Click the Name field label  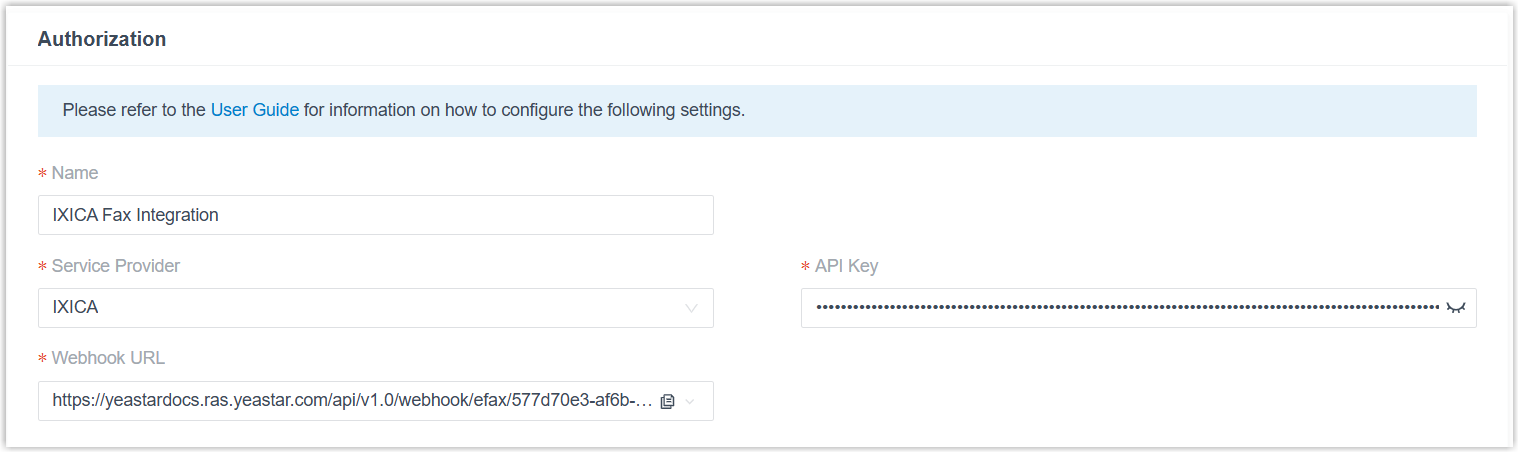[75, 173]
